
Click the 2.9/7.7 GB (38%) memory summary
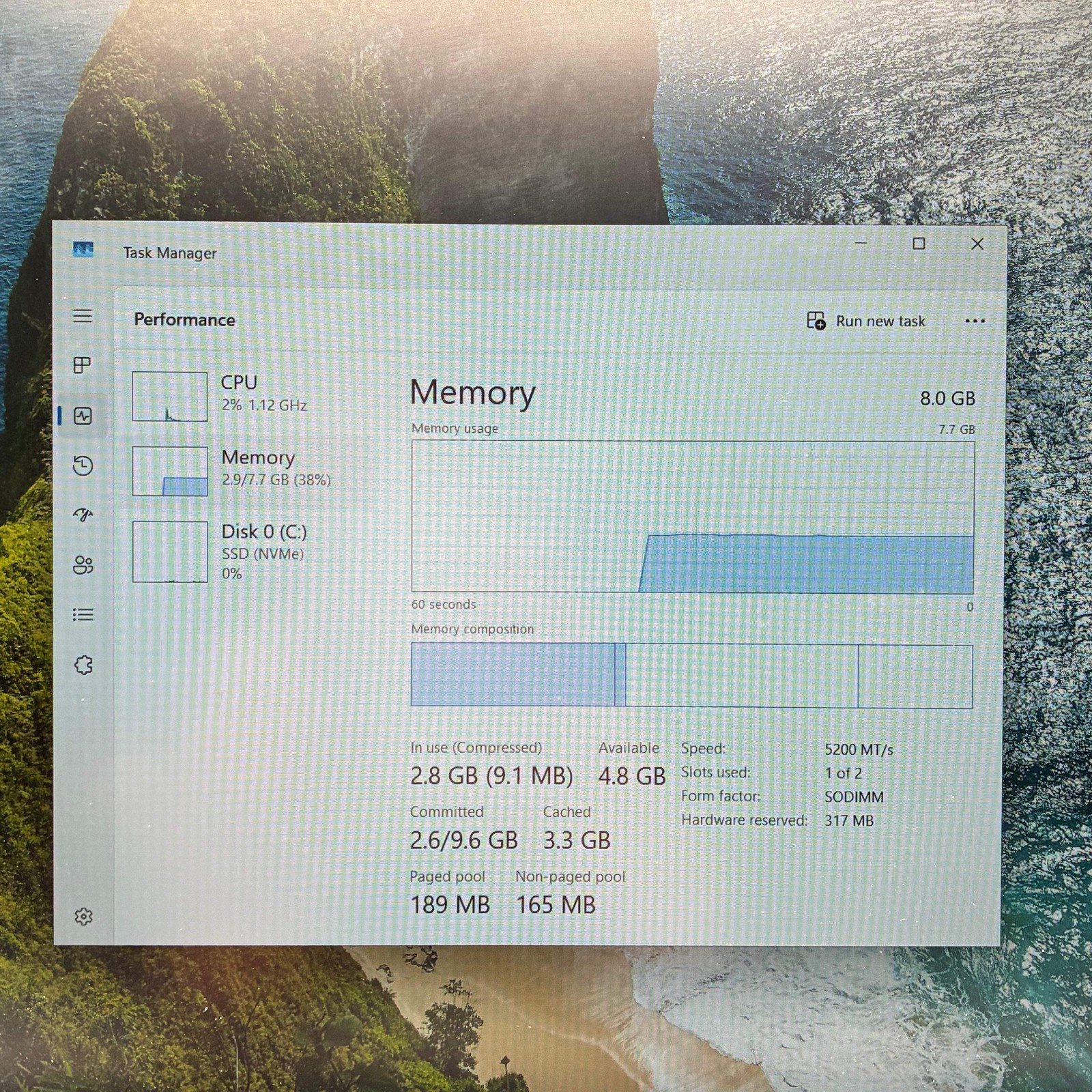coord(276,480)
